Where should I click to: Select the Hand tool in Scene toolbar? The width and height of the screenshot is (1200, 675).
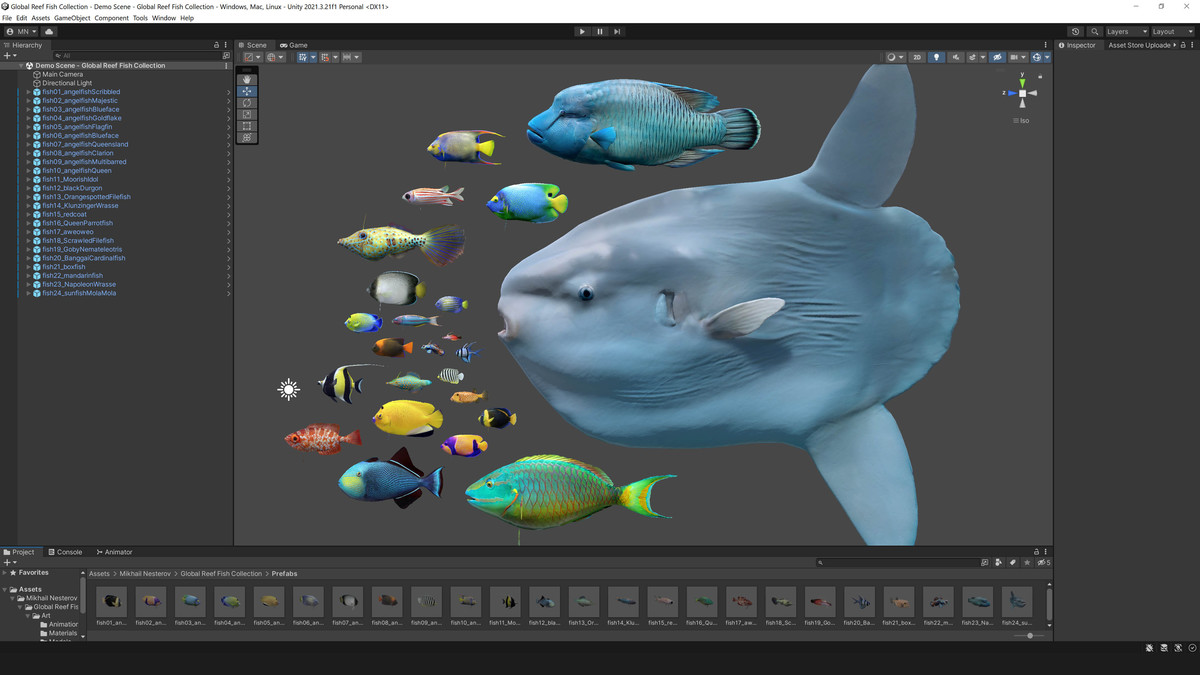click(246, 79)
